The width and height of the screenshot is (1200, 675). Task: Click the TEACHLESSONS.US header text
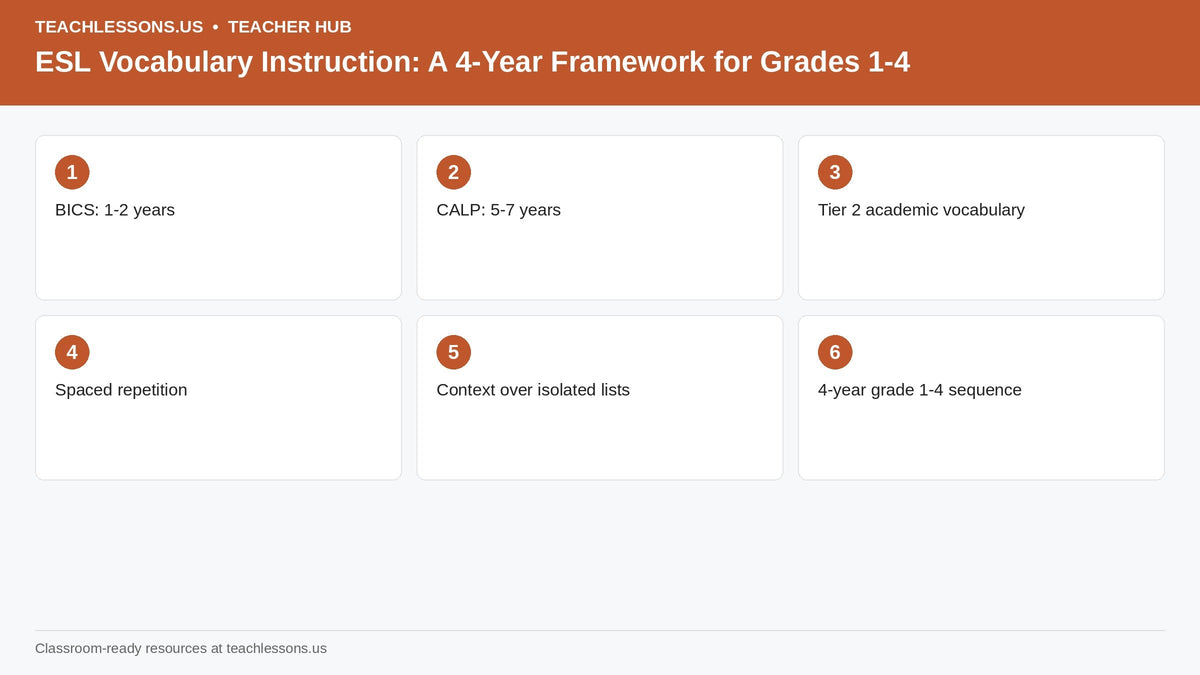pos(119,27)
